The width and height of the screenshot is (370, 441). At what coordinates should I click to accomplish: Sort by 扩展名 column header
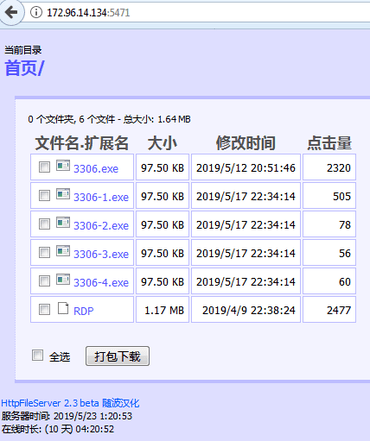point(106,143)
